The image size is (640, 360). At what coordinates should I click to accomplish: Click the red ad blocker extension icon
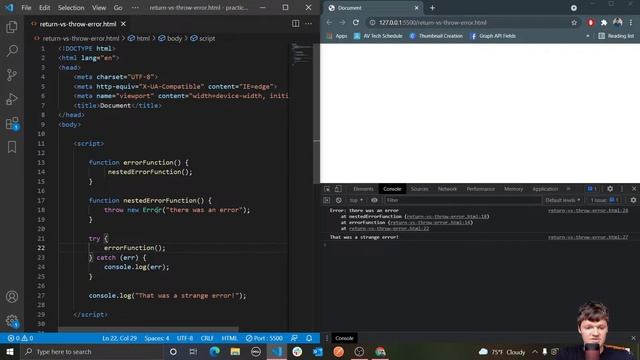[590, 22]
